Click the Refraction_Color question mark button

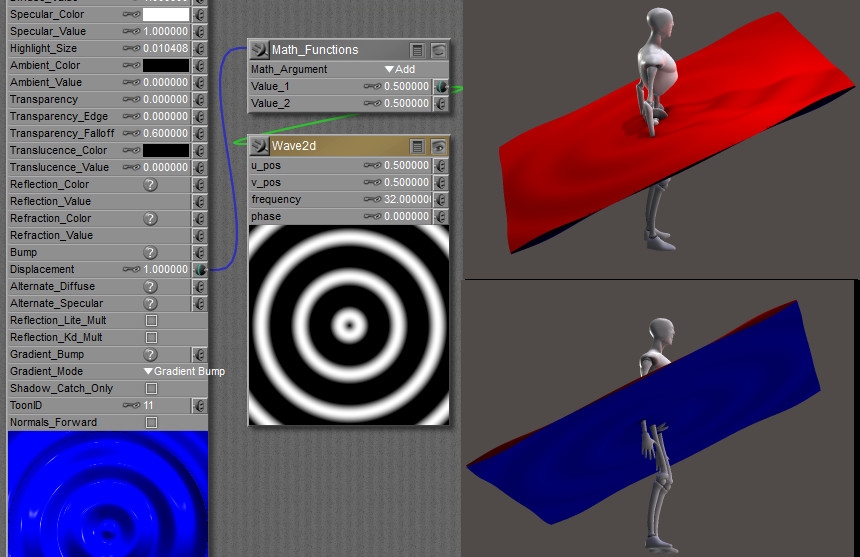click(150, 219)
